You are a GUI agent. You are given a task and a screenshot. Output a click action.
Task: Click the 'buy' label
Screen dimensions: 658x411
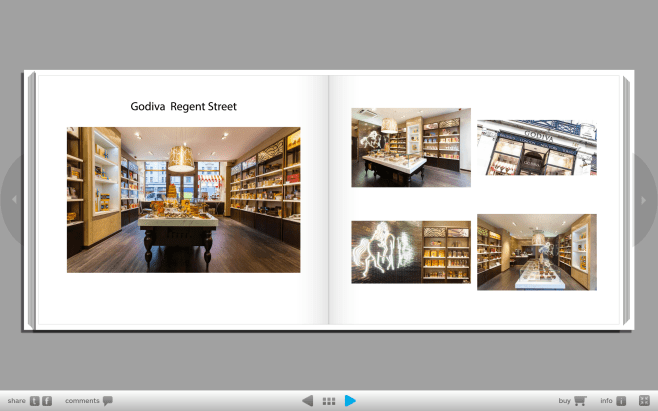tap(564, 401)
